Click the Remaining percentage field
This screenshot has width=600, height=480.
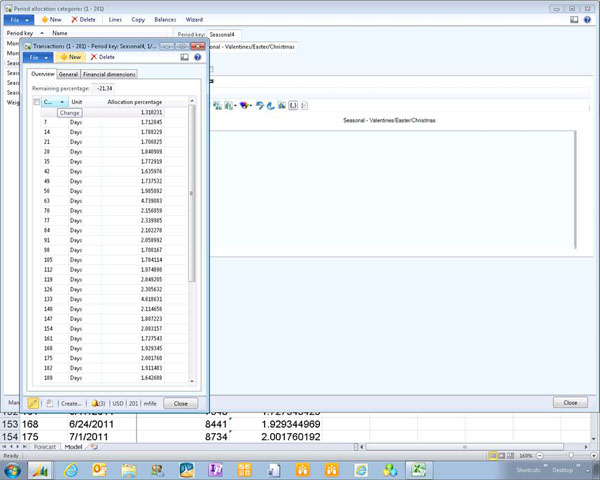(x=104, y=89)
